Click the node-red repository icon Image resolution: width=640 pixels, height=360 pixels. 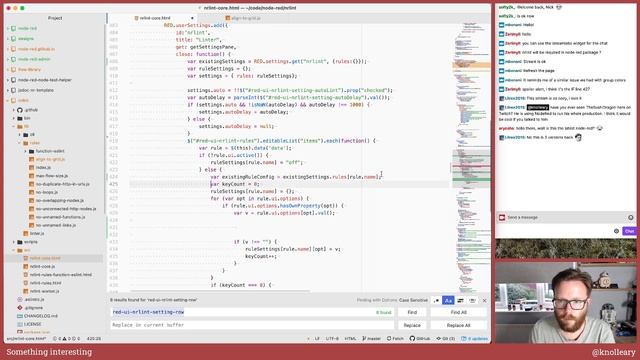tap(13, 28)
